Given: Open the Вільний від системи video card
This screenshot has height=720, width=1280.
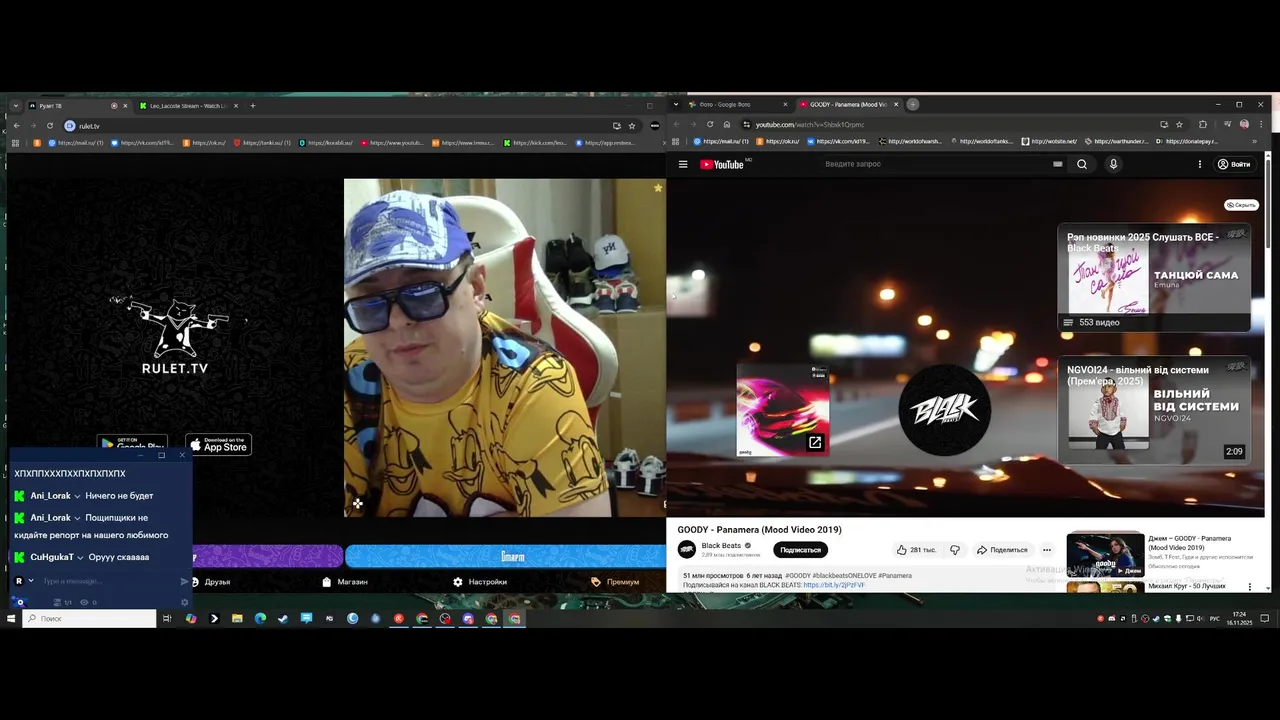Looking at the screenshot, I should click(x=1154, y=410).
